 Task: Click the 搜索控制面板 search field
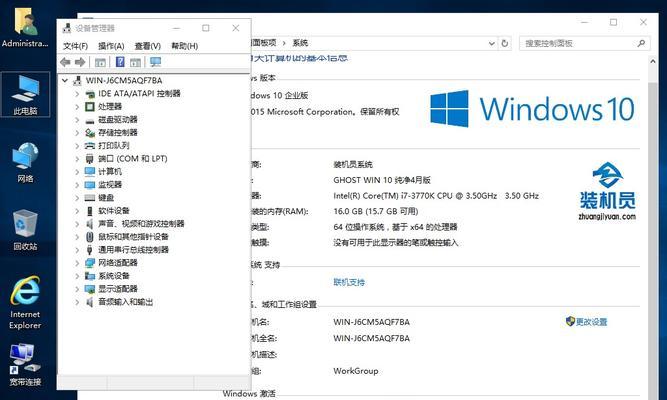click(584, 43)
